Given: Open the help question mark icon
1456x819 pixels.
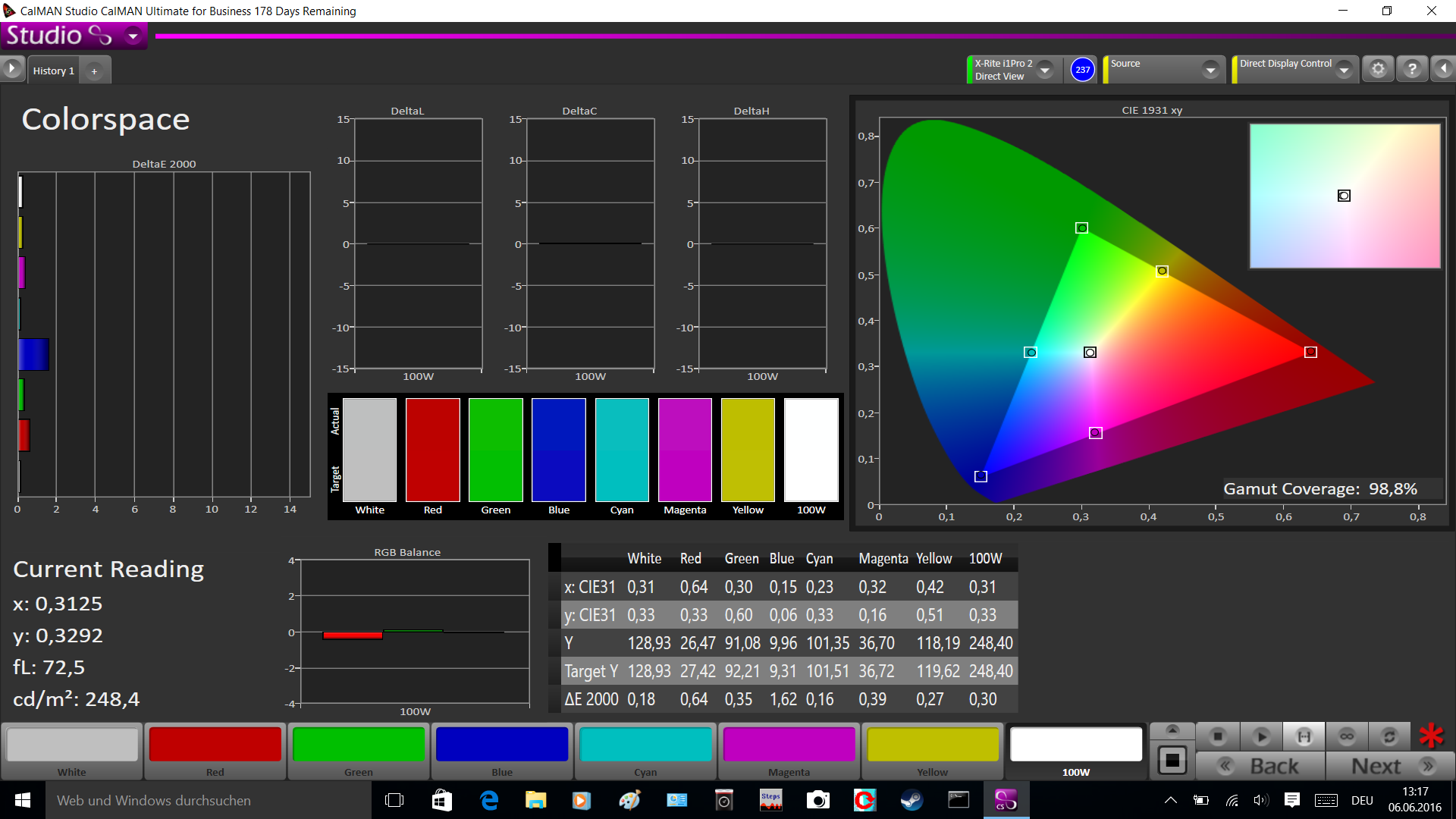Looking at the screenshot, I should point(1412,70).
